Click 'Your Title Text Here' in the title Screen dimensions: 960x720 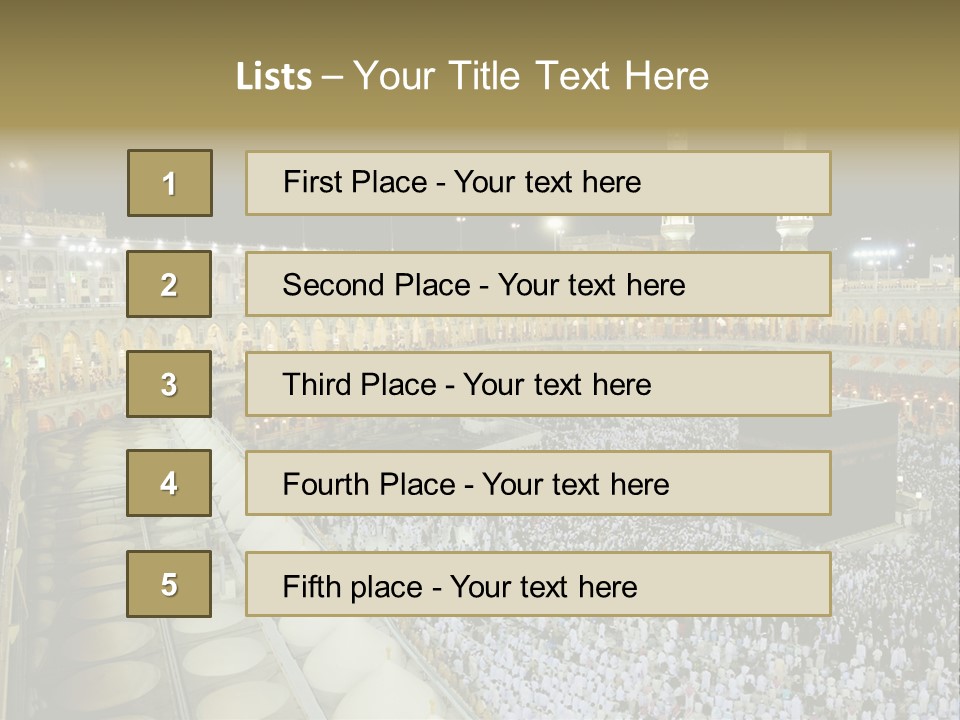point(531,76)
